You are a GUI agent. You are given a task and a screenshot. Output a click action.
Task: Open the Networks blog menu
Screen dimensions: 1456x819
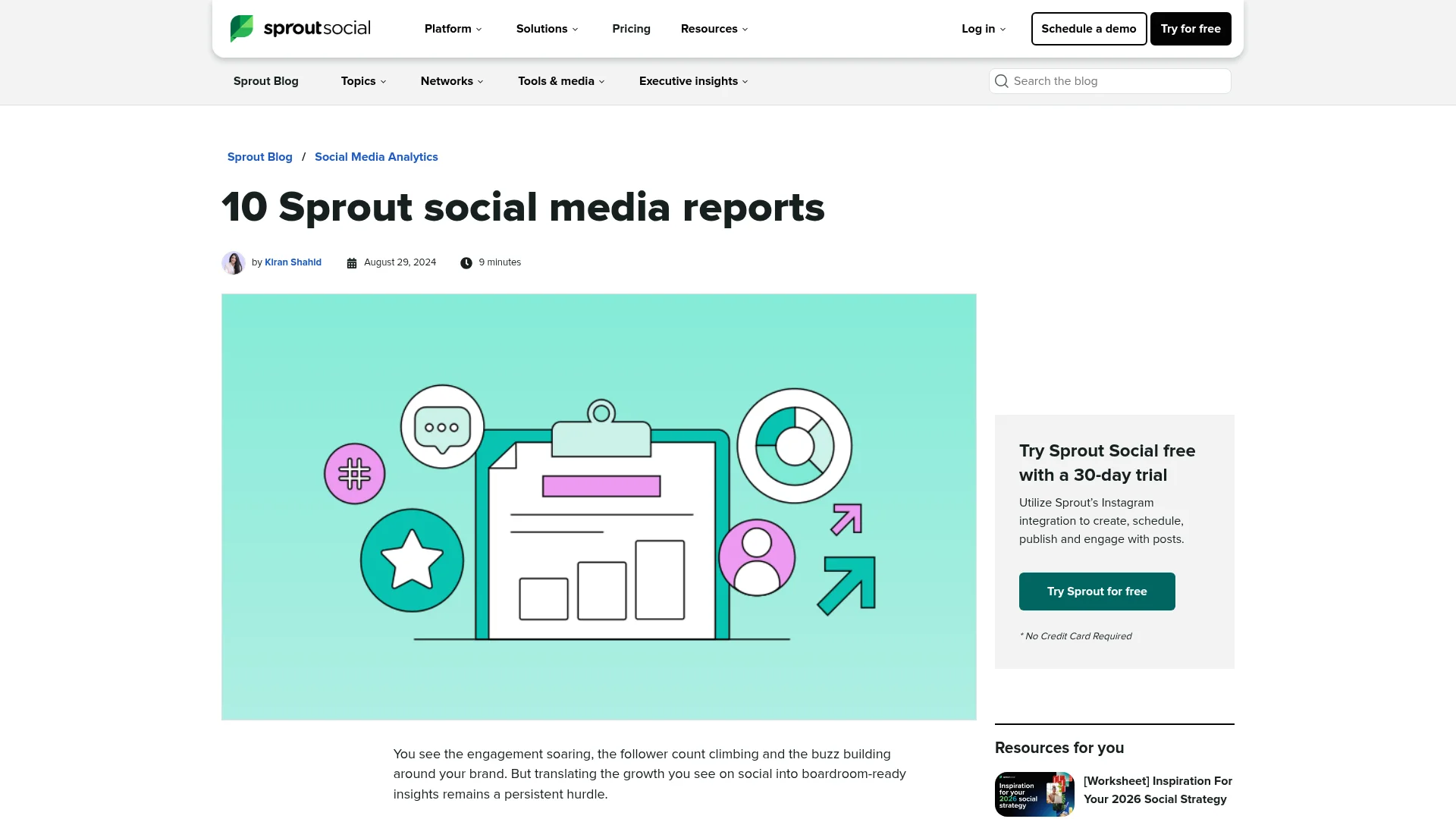[452, 81]
